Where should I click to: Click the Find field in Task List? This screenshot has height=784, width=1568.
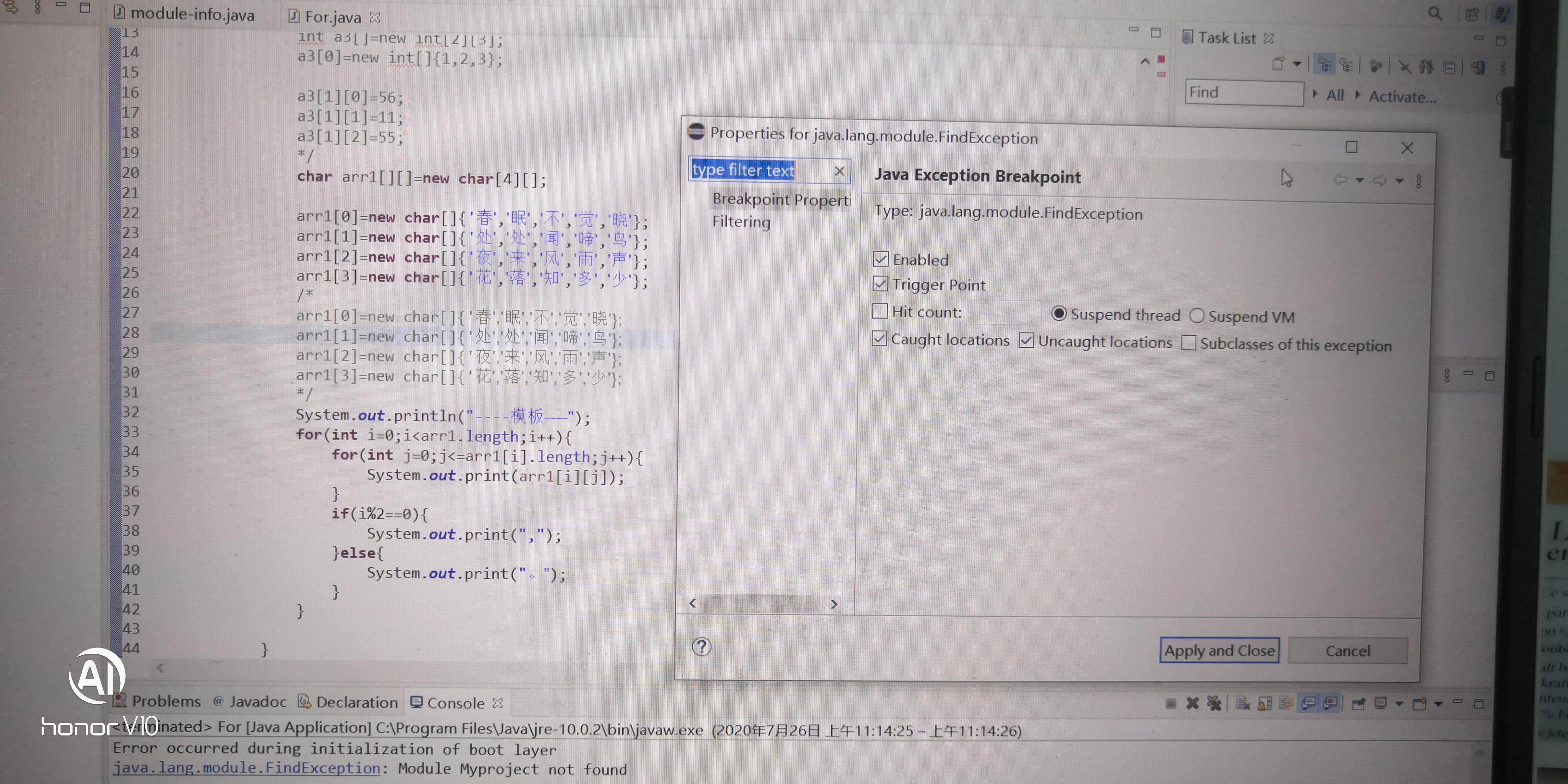point(1244,93)
